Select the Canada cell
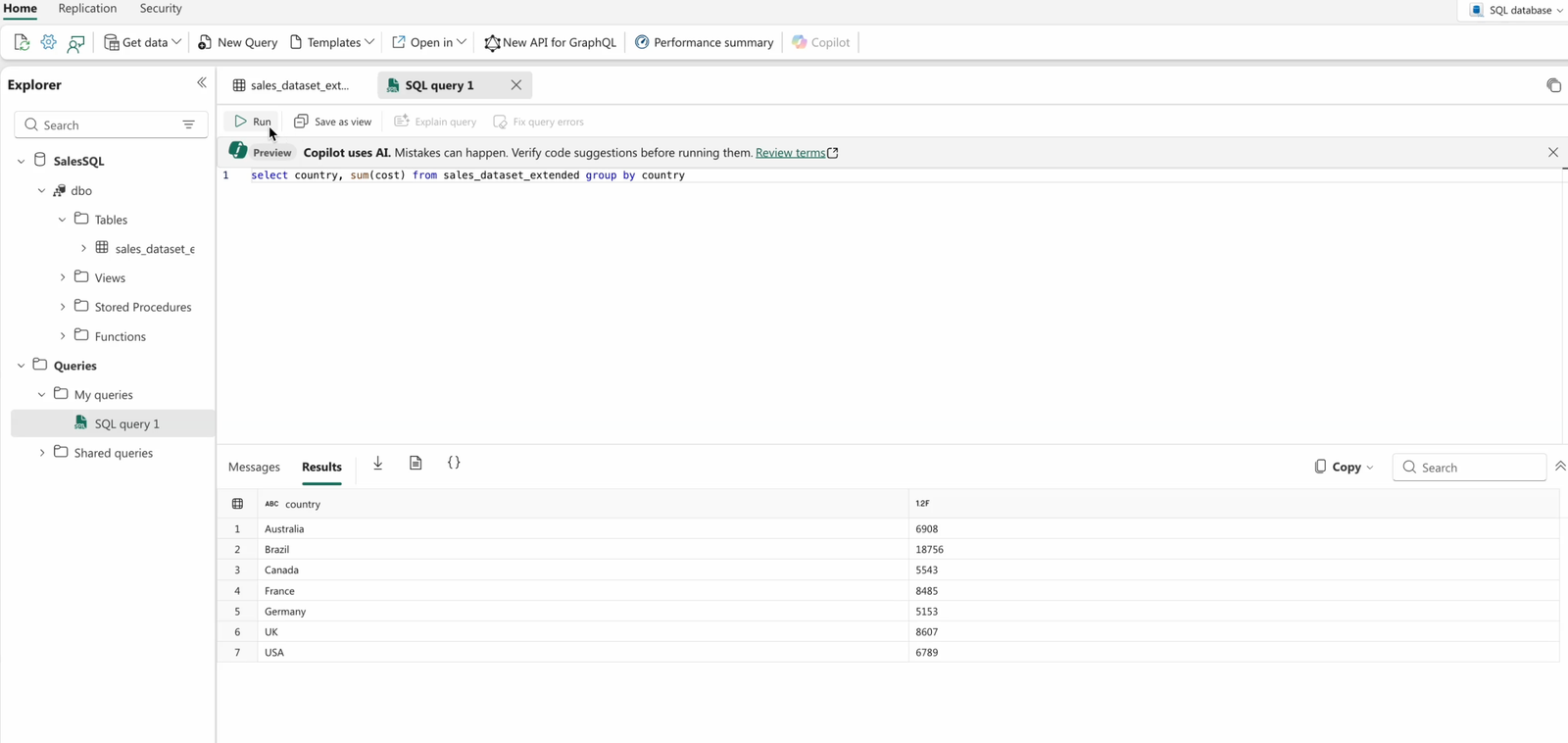This screenshot has height=743, width=1568. coord(583,570)
